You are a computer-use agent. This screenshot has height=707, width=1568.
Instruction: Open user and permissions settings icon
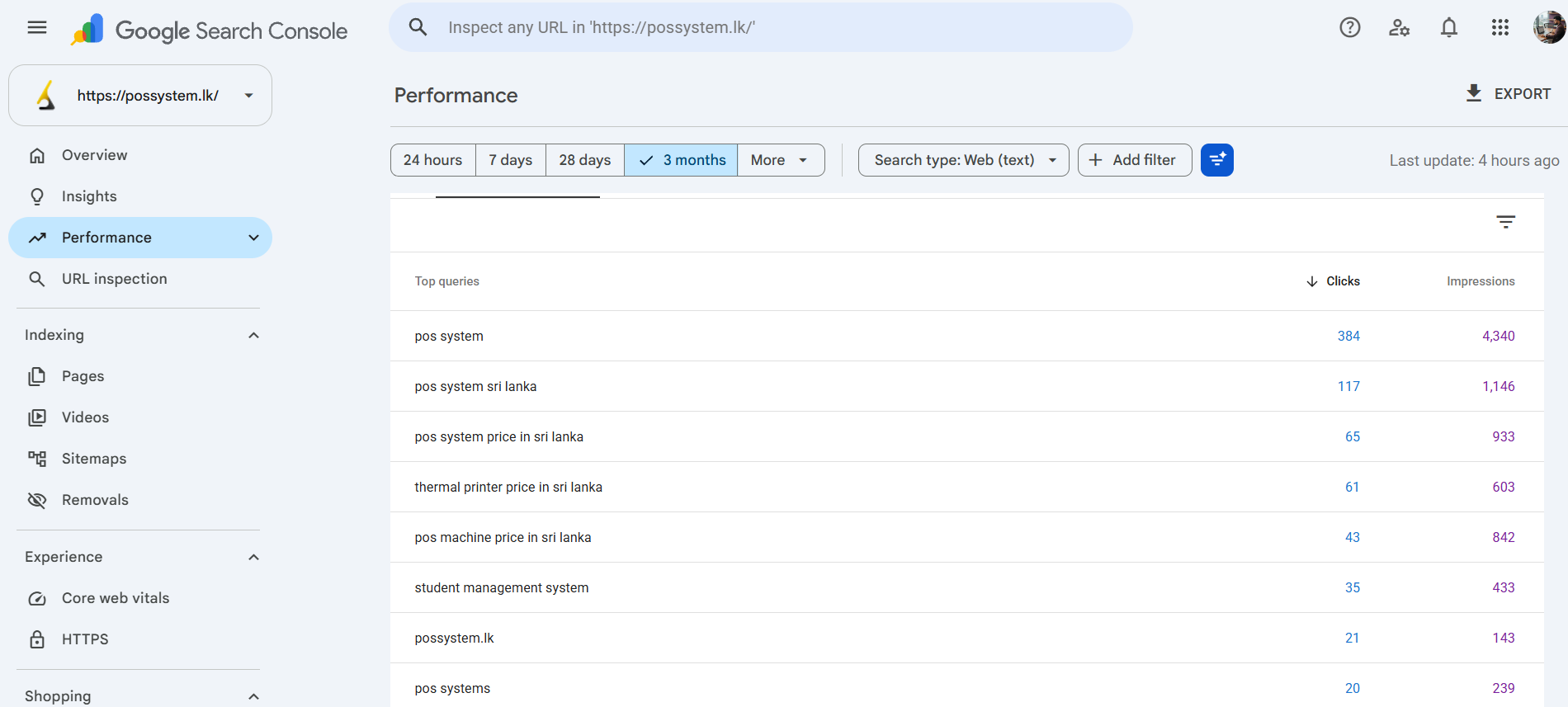click(1400, 27)
